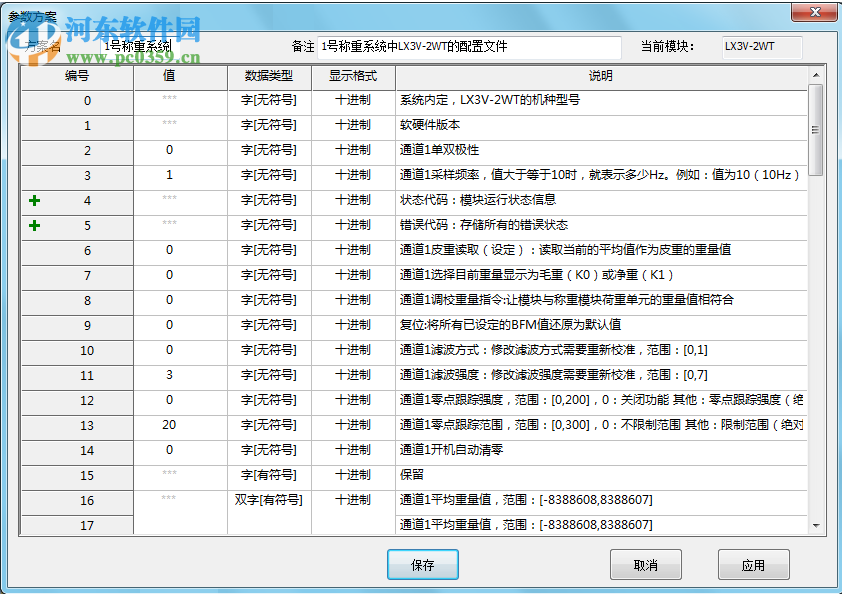Click the 取消 cancel button
This screenshot has height=594, width=842.
[644, 564]
